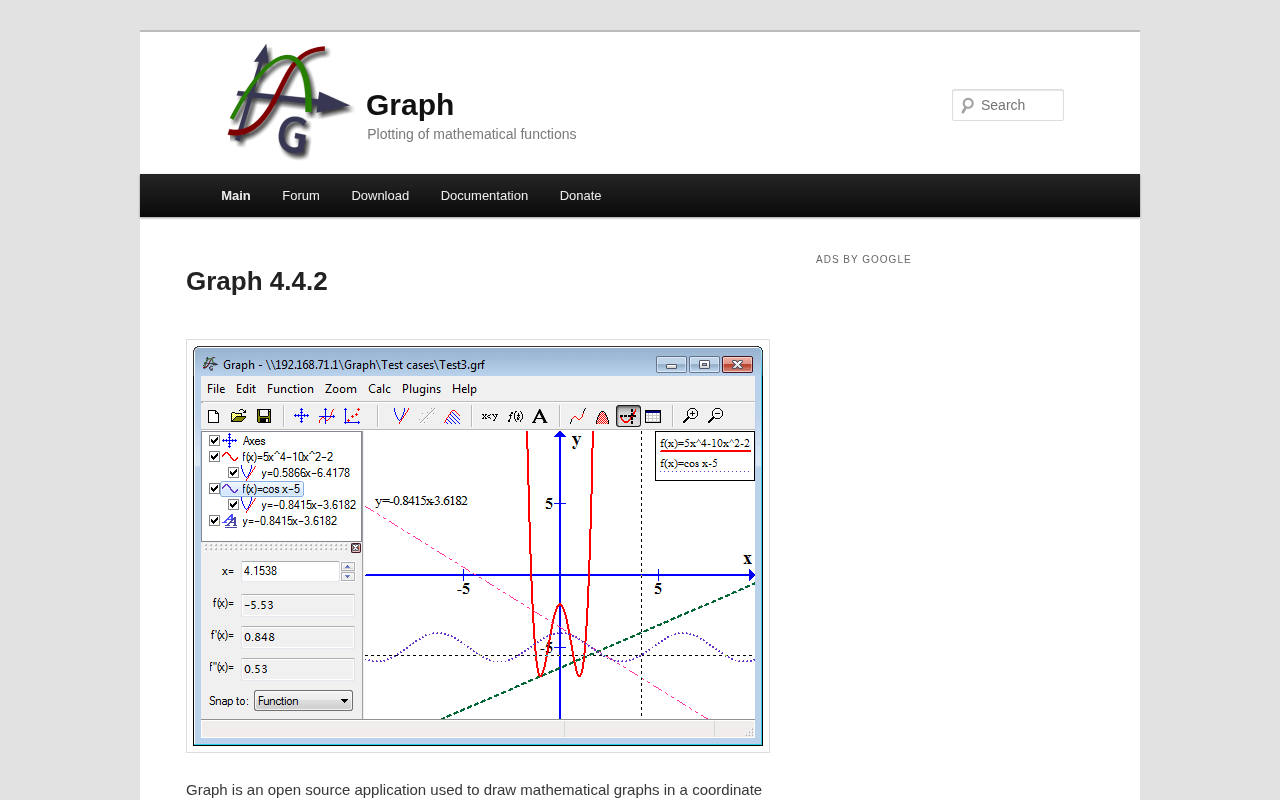Toggle the f(x)=5x^4-10x^2-2 checkbox
The height and width of the screenshot is (800, 1280).
click(x=214, y=456)
